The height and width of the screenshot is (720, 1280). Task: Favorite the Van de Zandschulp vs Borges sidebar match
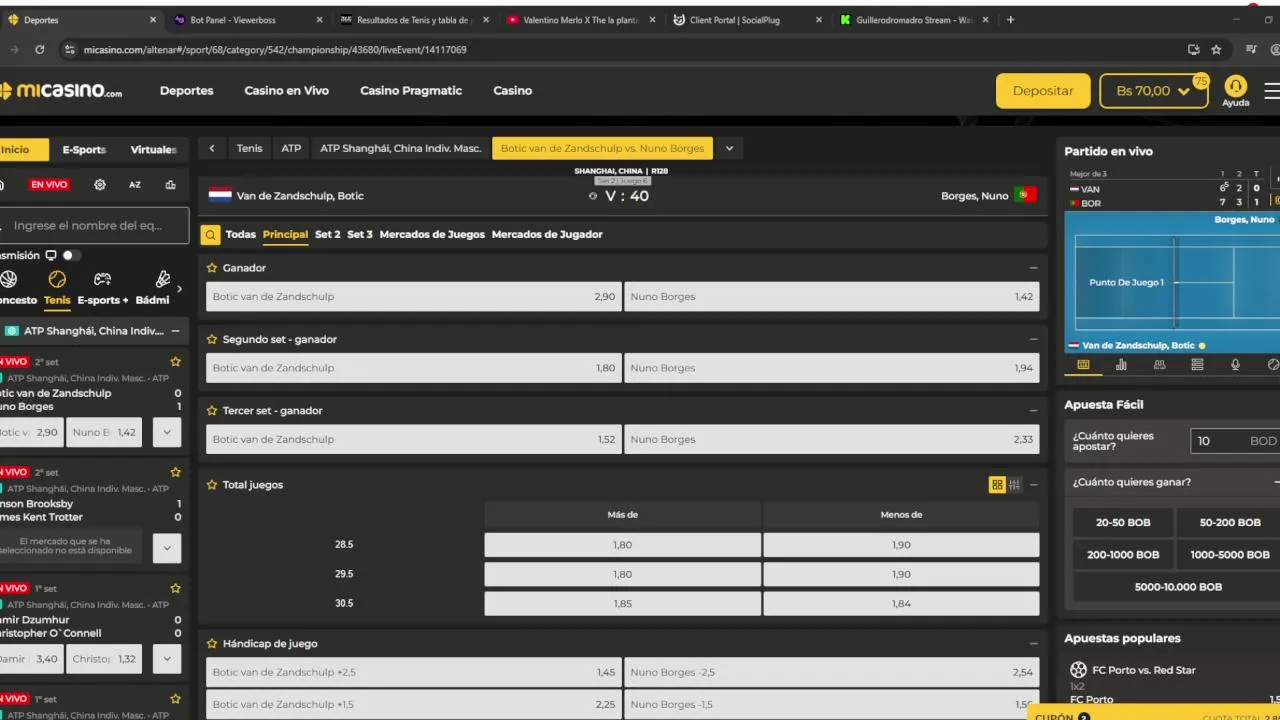coord(175,362)
